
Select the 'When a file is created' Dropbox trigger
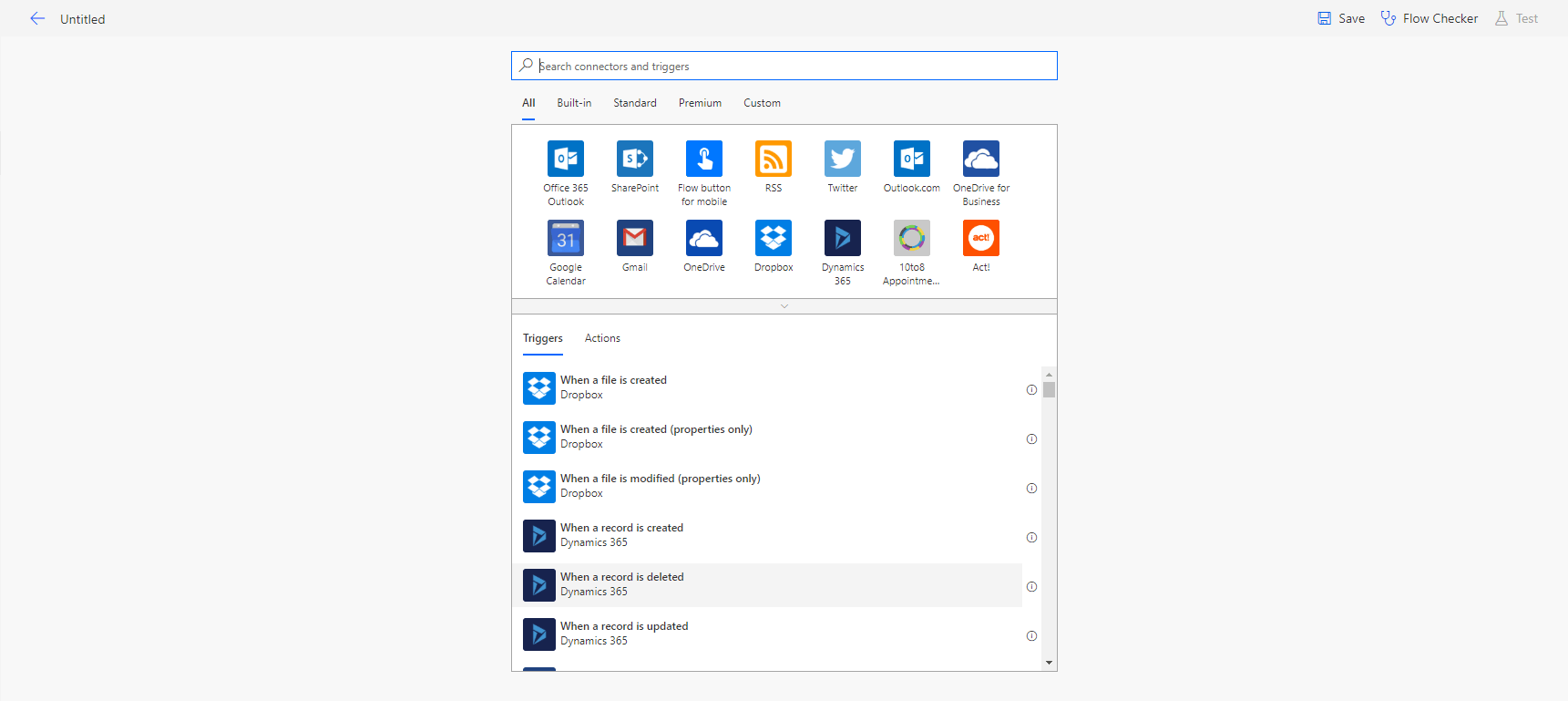click(767, 388)
